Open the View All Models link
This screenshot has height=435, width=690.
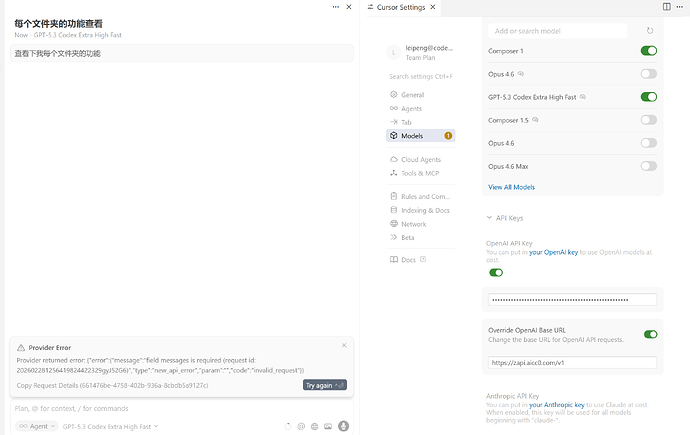click(x=511, y=187)
